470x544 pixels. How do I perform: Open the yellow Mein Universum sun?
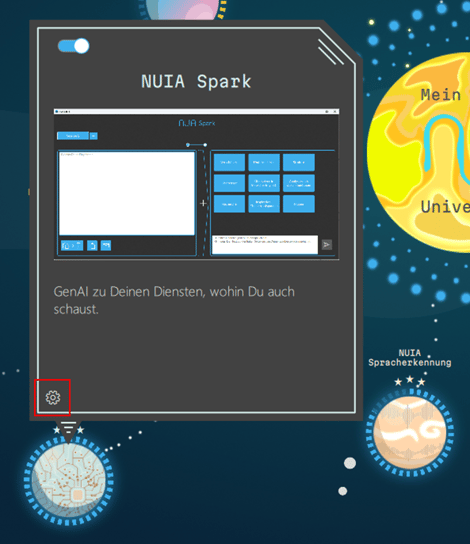(x=419, y=153)
